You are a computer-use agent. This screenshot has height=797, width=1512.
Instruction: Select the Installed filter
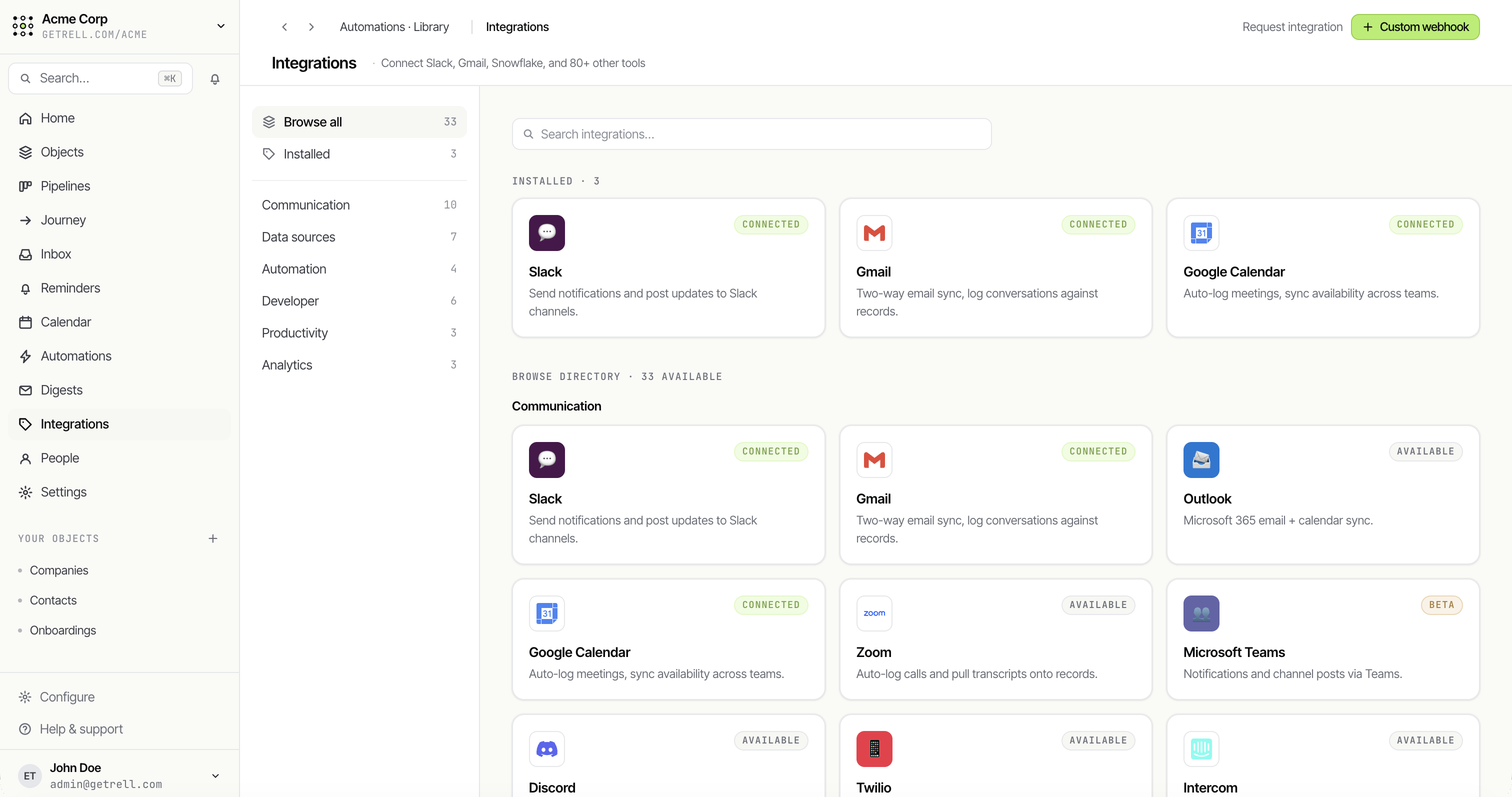point(359,154)
